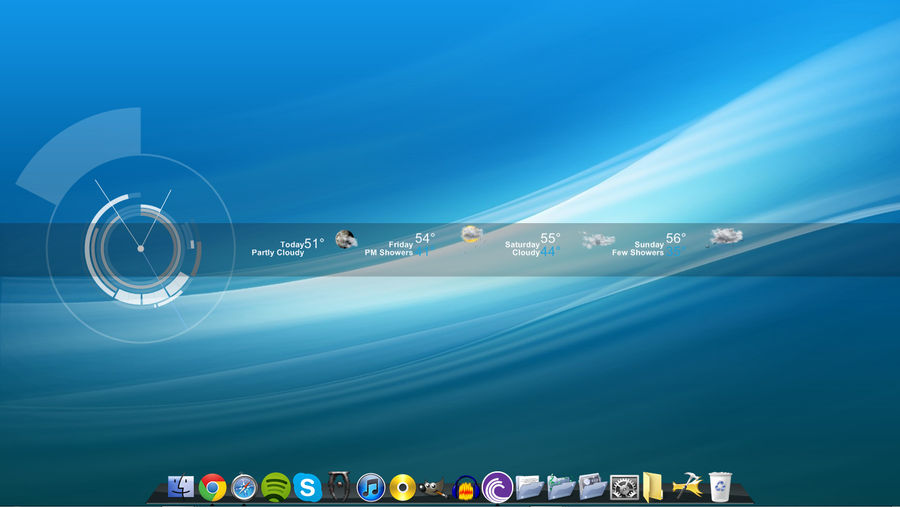
Task: Click the "Today" forecast label
Action: 292,245
